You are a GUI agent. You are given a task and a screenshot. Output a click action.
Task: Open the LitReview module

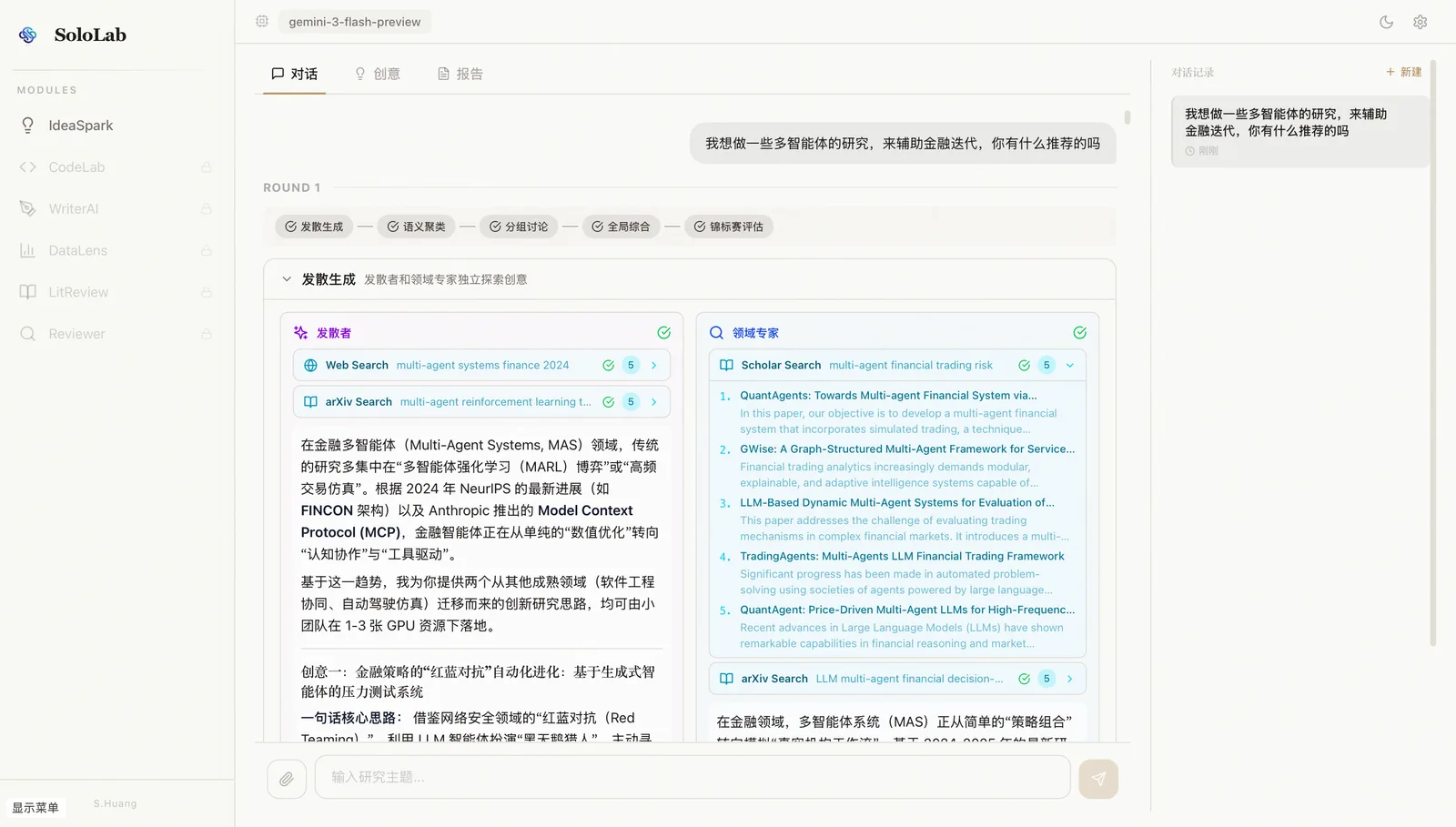(x=116, y=292)
